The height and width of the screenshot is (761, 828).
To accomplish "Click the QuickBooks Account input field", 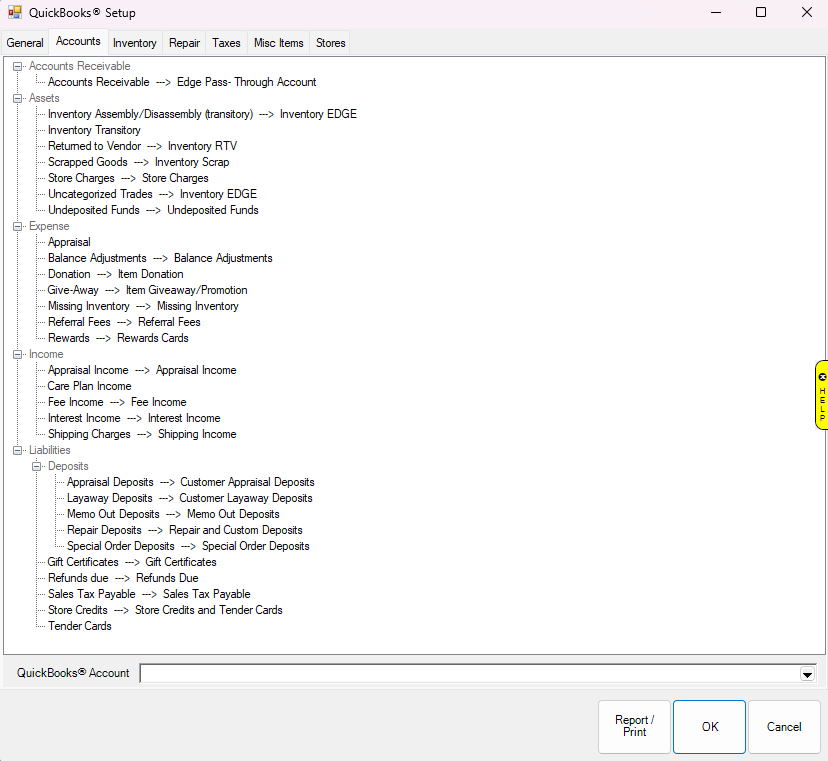I will [x=468, y=674].
